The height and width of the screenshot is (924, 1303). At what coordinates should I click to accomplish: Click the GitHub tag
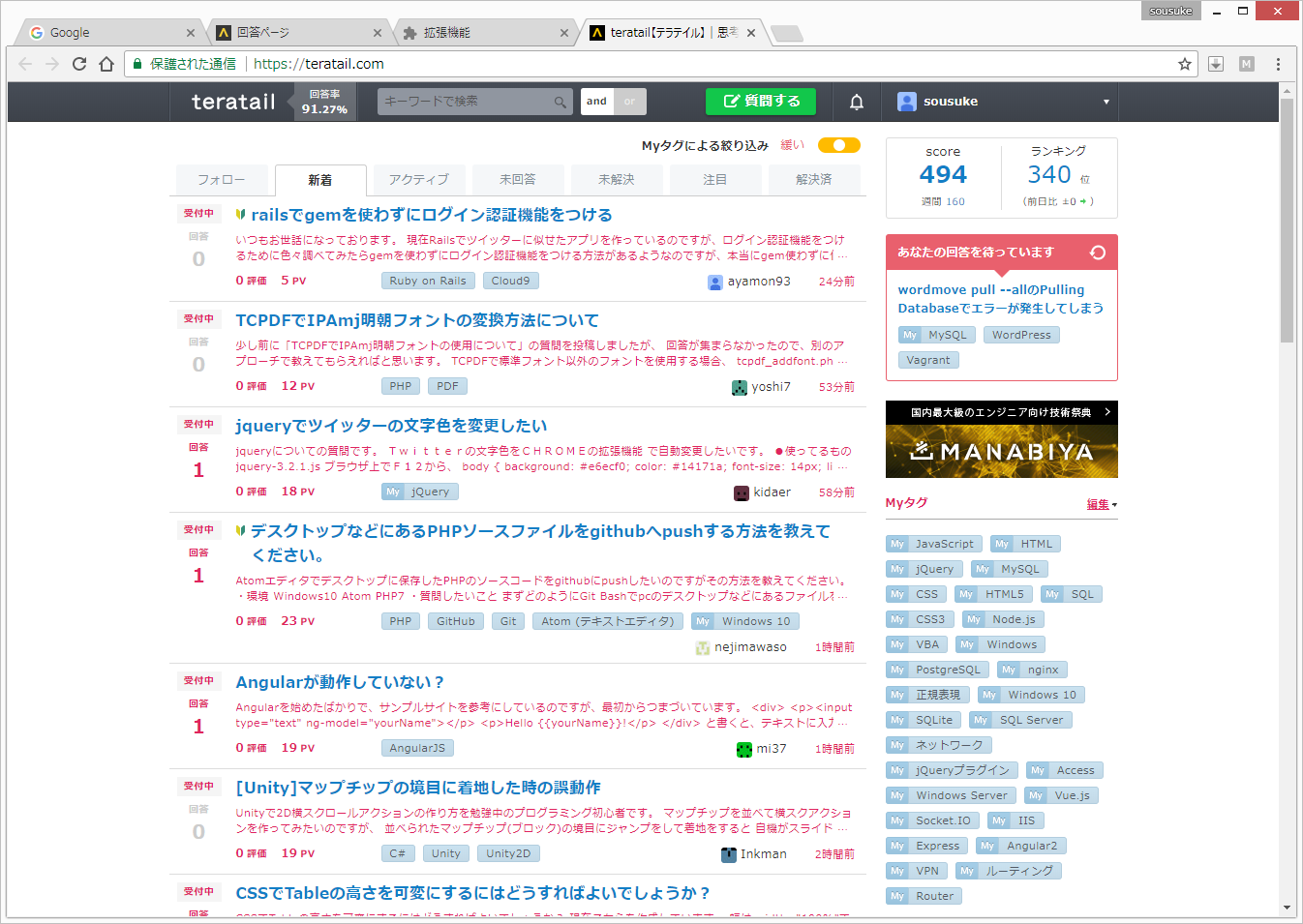pos(456,621)
